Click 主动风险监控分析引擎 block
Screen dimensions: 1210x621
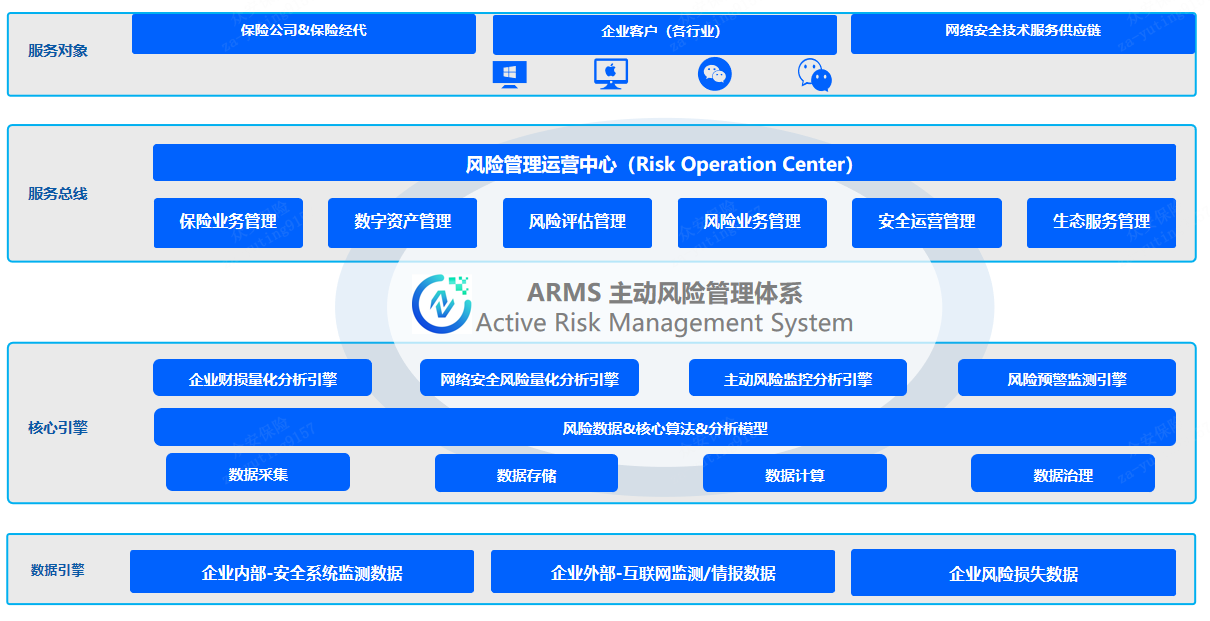pos(798,378)
